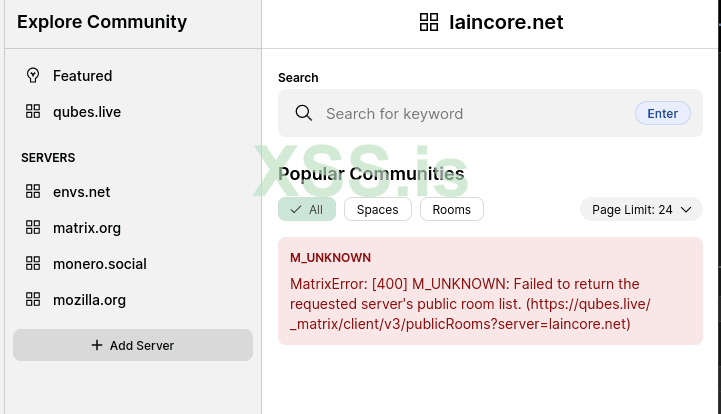Enable the Spaces filter chip

click(377, 209)
